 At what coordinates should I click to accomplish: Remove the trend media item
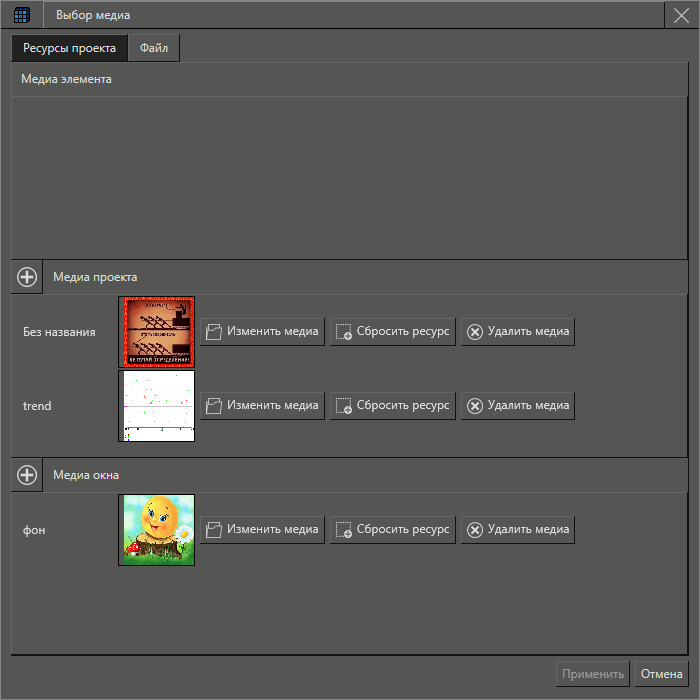click(x=517, y=406)
